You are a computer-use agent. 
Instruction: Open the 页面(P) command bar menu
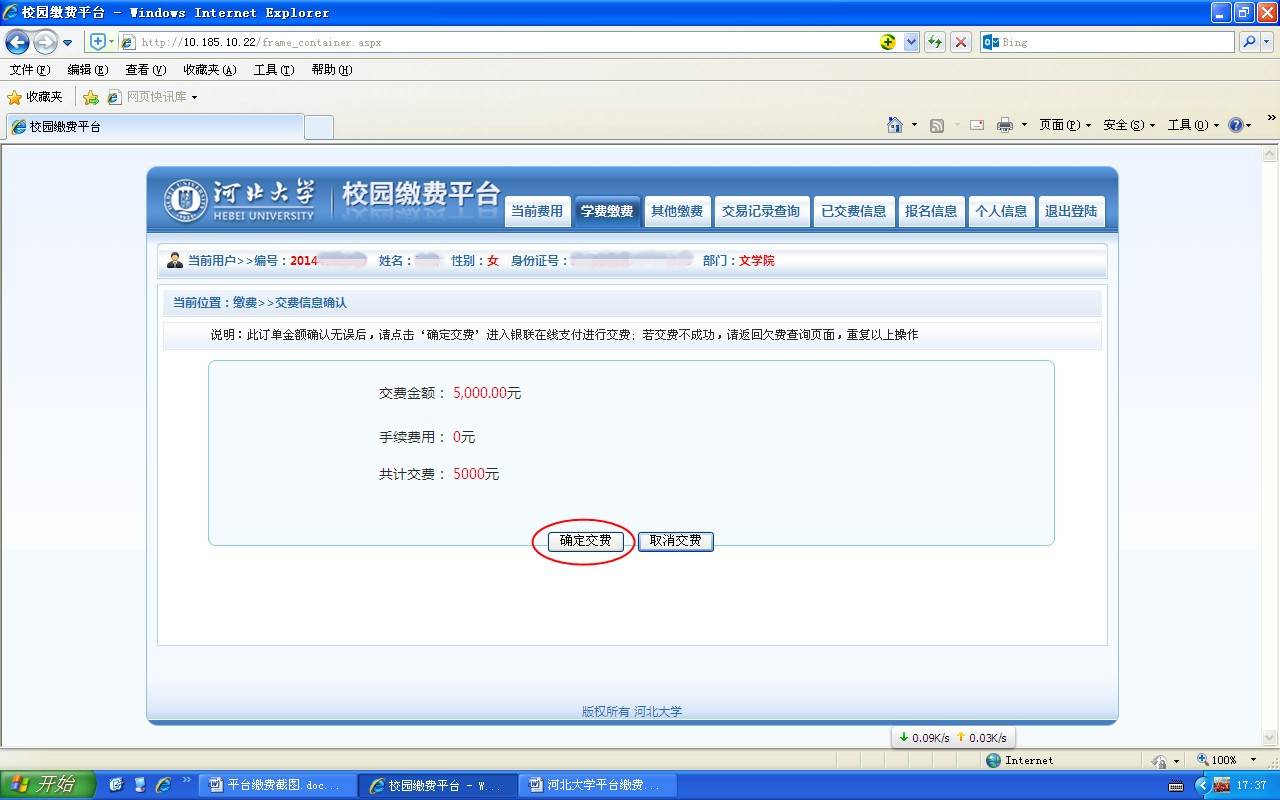(x=1065, y=125)
